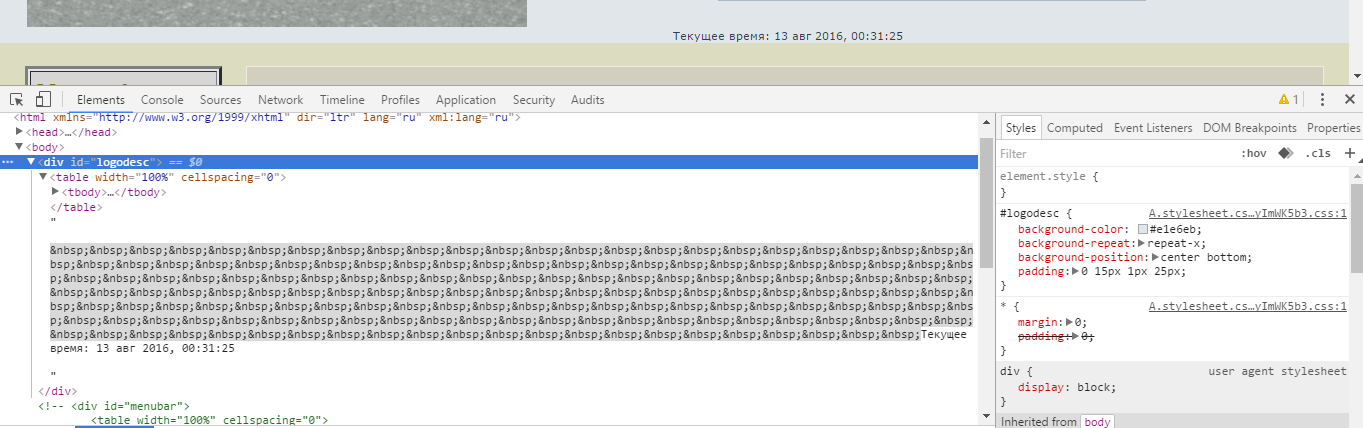Activate the inspect element picker icon
This screenshot has height=428, width=1363.
17,100
